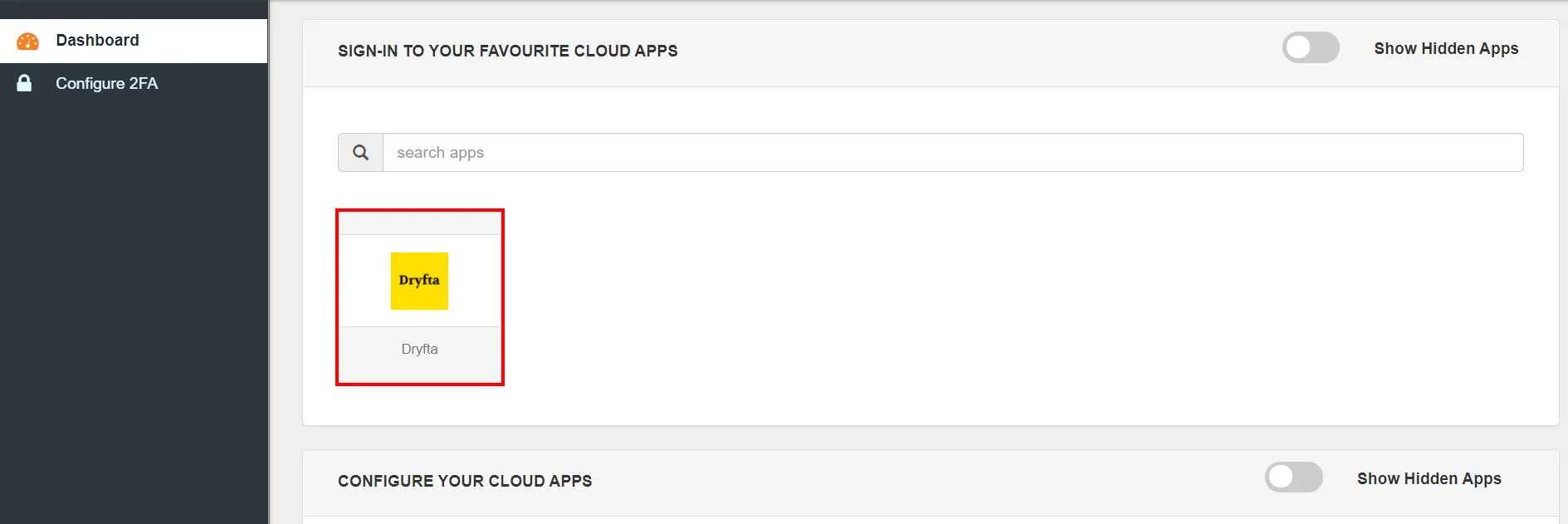
Task: Select the 'Sign-in to your favourite cloud apps' heading
Action: pos(508,51)
